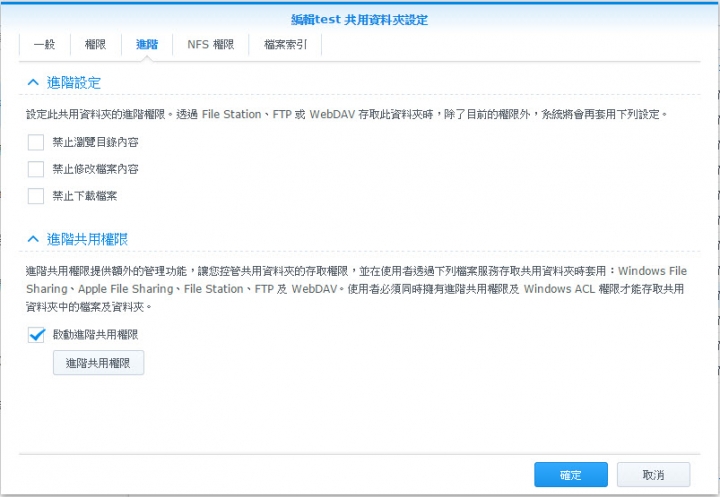Image resolution: width=720 pixels, height=497 pixels.
Task: Cancel with the 取消 button
Action: [x=653, y=475]
